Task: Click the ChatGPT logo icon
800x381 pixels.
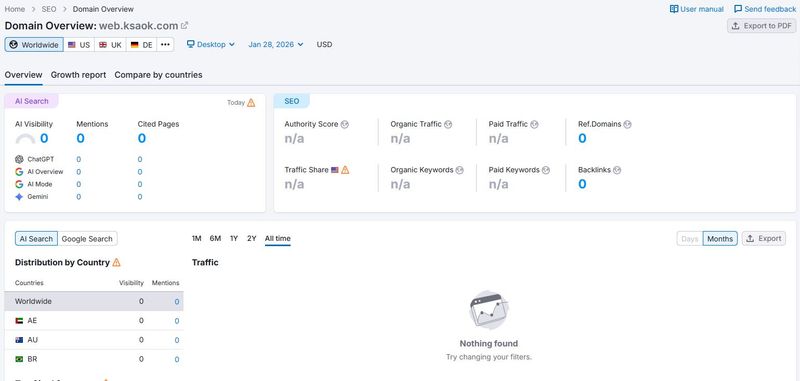Action: tap(19, 159)
